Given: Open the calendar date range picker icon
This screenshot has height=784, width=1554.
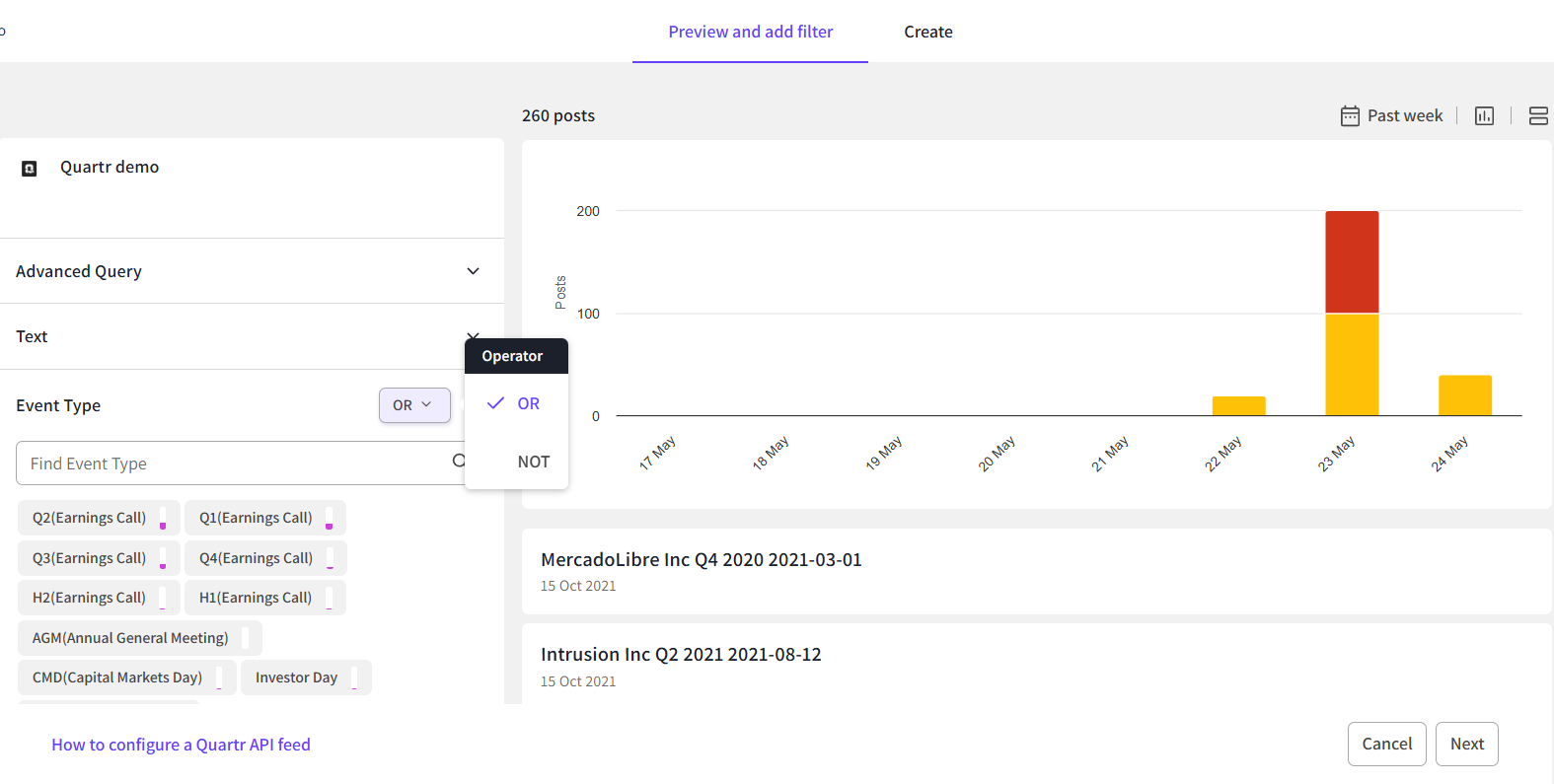Looking at the screenshot, I should click(1350, 116).
